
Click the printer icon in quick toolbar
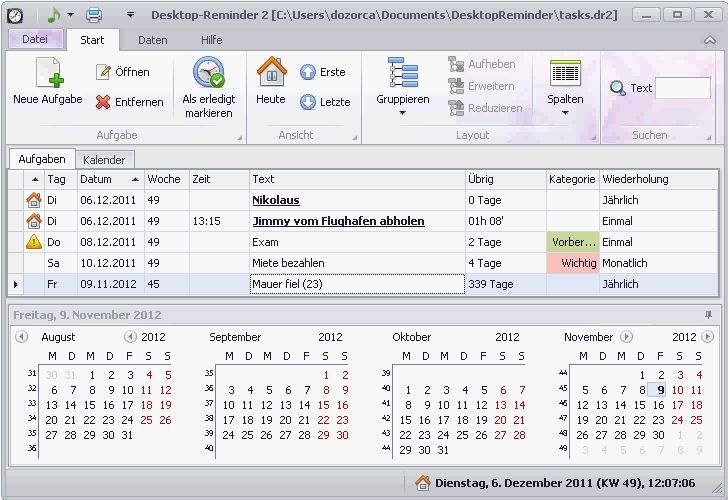[x=94, y=15]
